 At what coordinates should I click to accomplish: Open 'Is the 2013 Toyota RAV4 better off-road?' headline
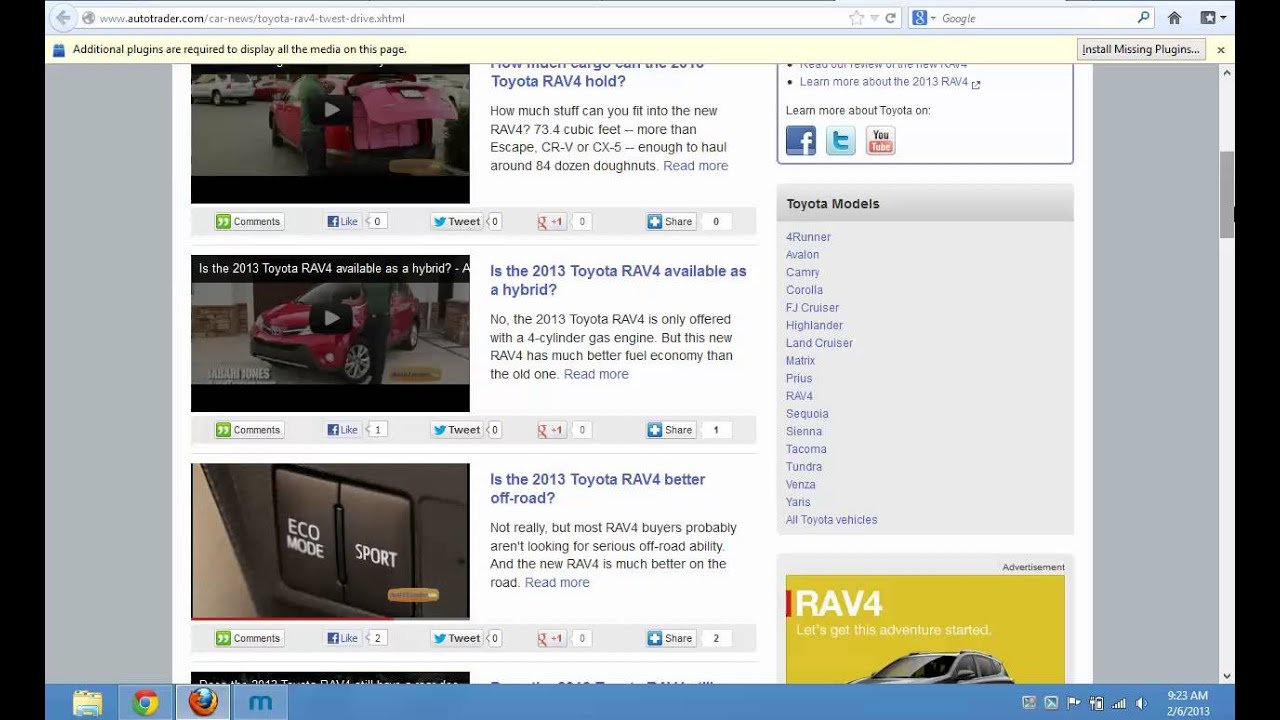point(597,489)
